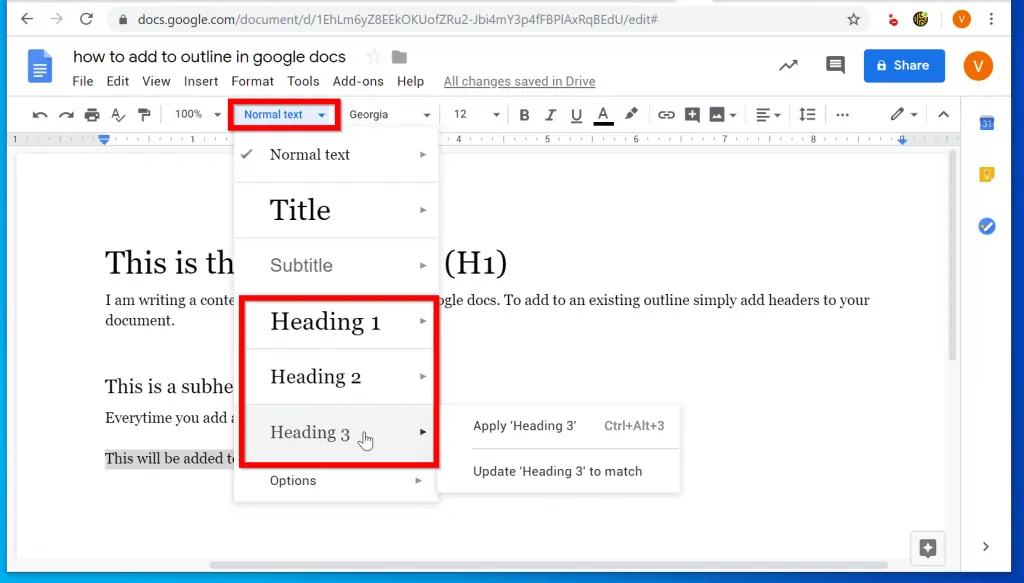The height and width of the screenshot is (583, 1024).
Task: Select the Paint format tool
Action: [144, 115]
